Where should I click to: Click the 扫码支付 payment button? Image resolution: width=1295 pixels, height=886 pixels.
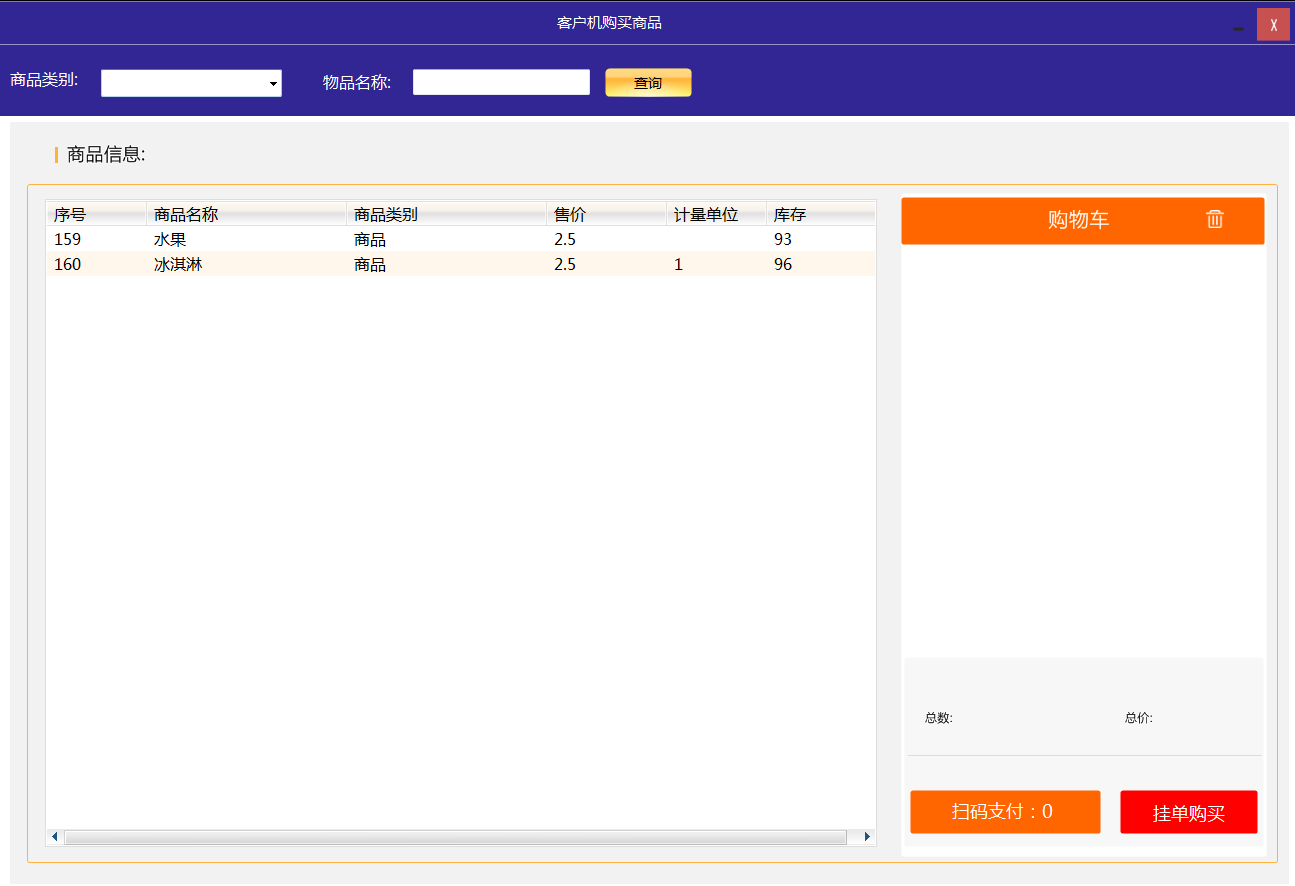pyautogui.click(x=1004, y=811)
